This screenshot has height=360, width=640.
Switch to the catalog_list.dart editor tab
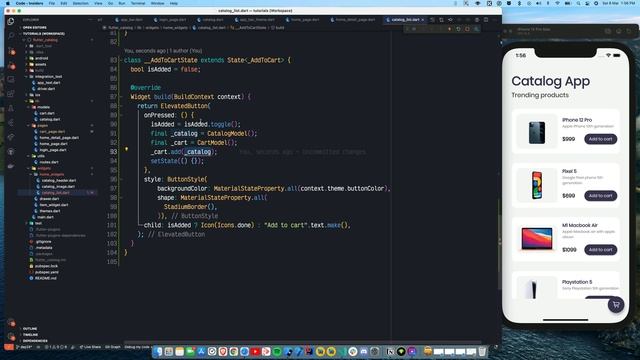(x=404, y=20)
